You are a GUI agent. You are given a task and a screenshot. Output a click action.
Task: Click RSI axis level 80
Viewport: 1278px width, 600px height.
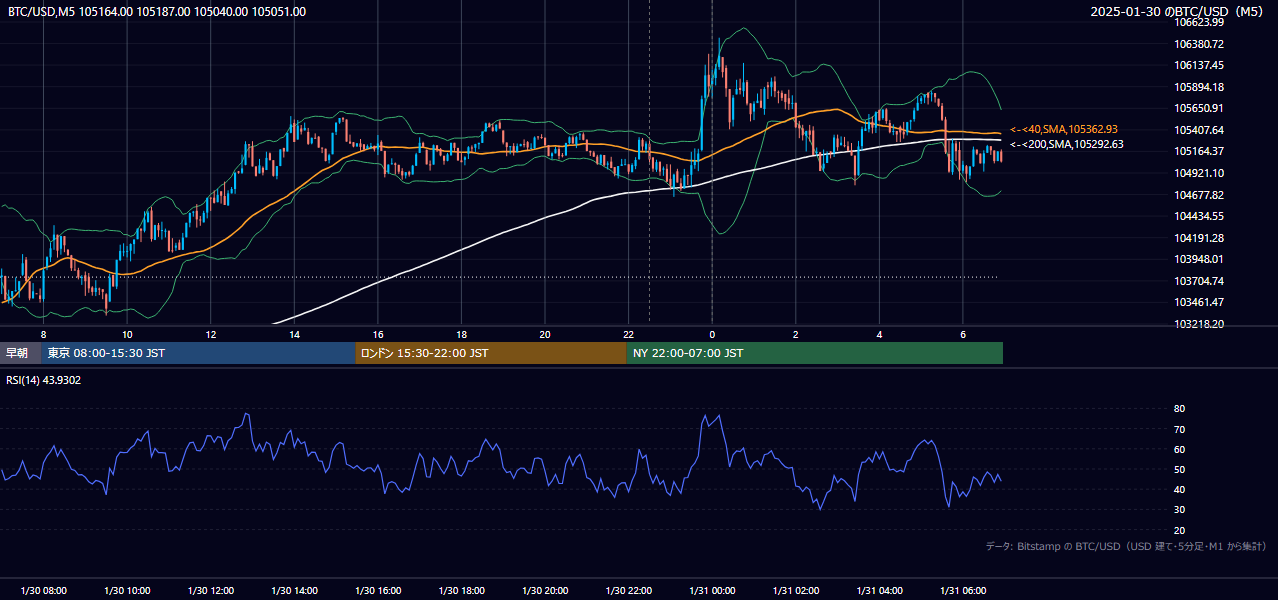coord(1179,409)
